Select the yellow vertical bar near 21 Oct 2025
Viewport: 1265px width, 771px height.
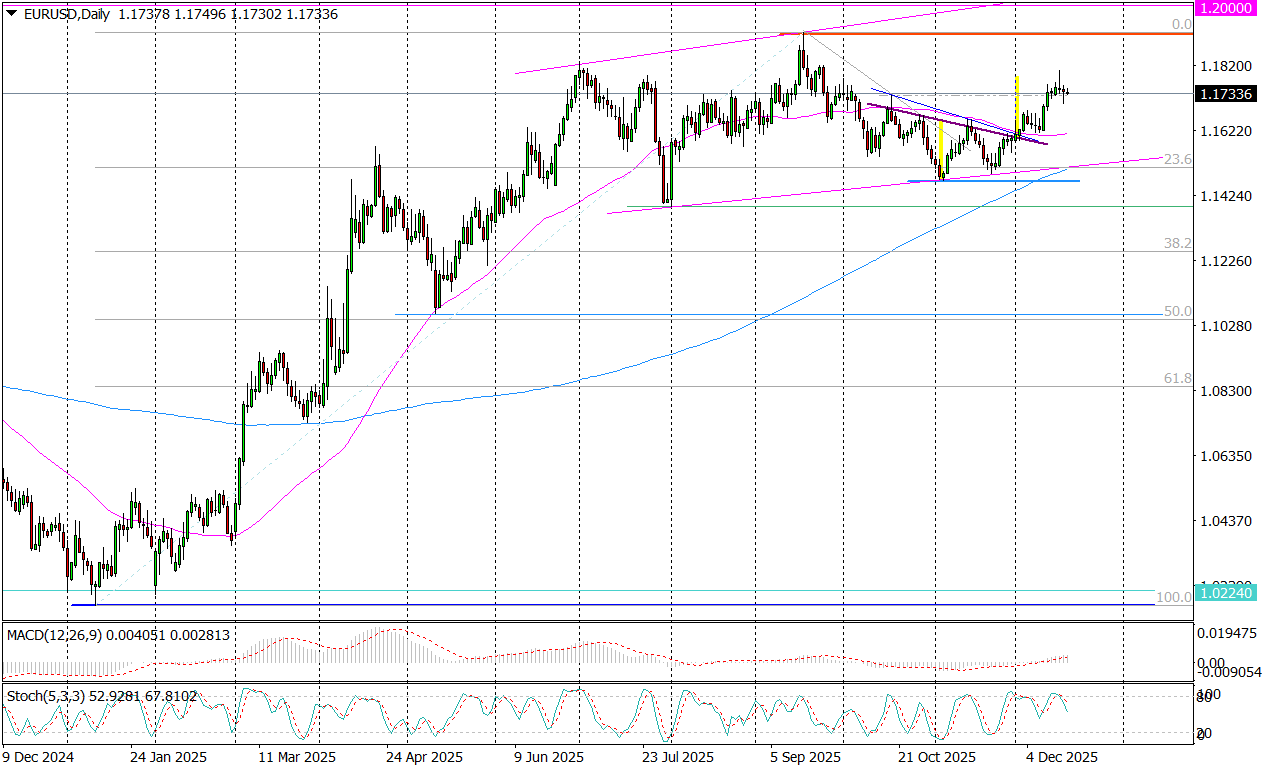point(941,150)
